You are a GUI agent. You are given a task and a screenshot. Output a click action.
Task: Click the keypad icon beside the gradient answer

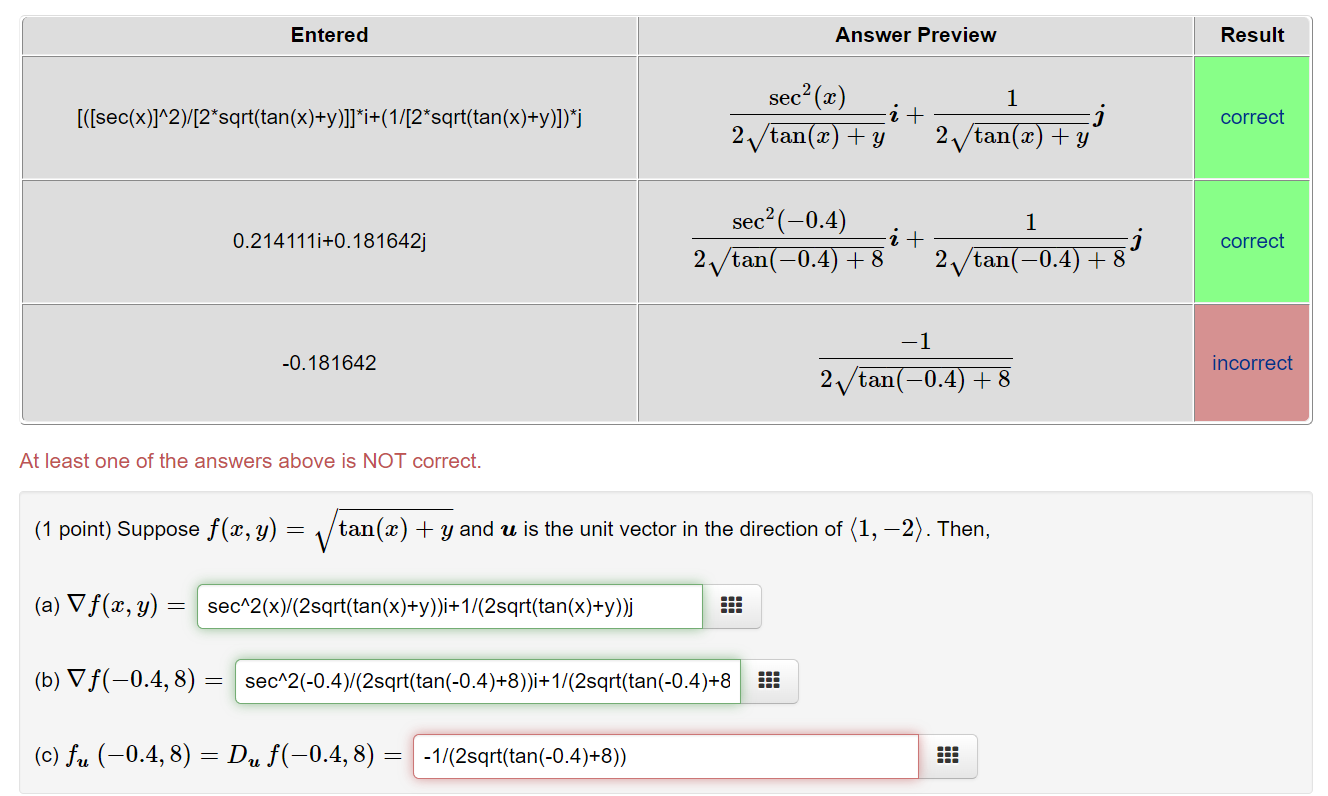click(732, 606)
